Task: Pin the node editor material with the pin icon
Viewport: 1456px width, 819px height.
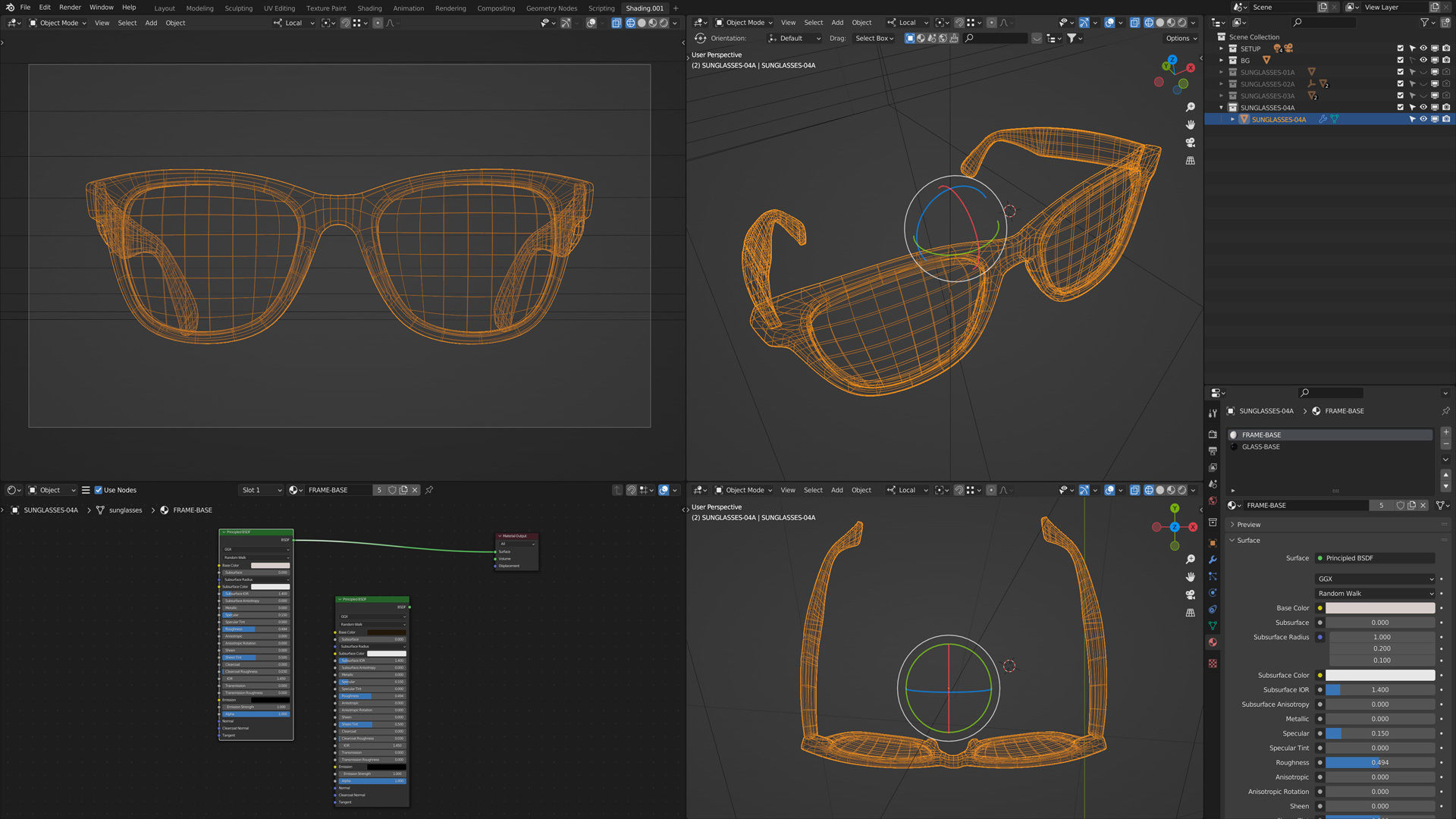Action: coord(429,490)
